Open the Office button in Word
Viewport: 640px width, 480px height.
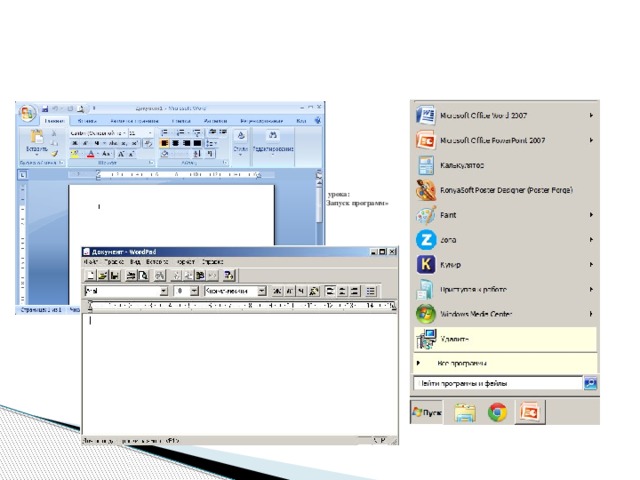(27, 113)
